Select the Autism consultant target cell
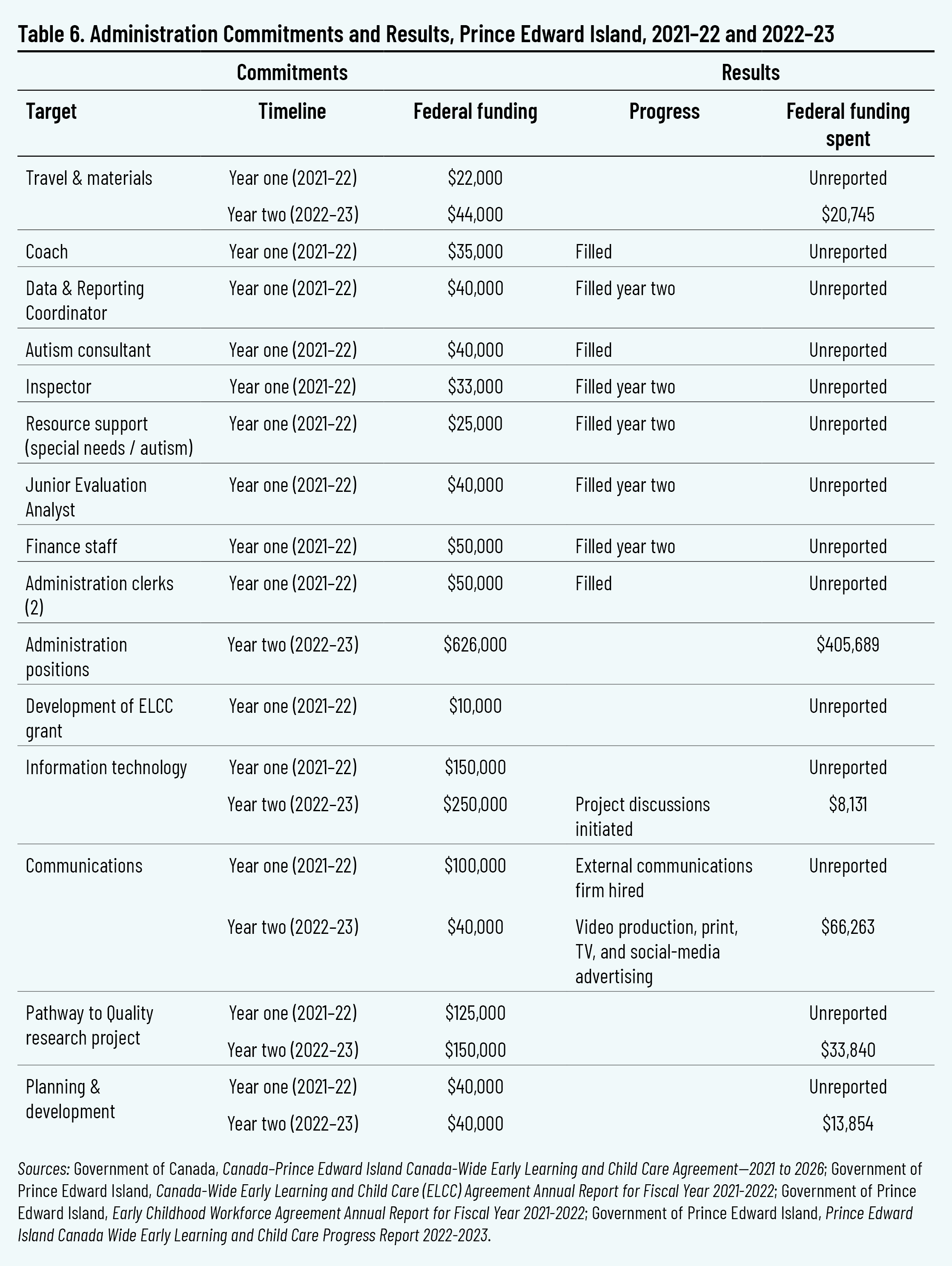952x1266 pixels. 88,350
